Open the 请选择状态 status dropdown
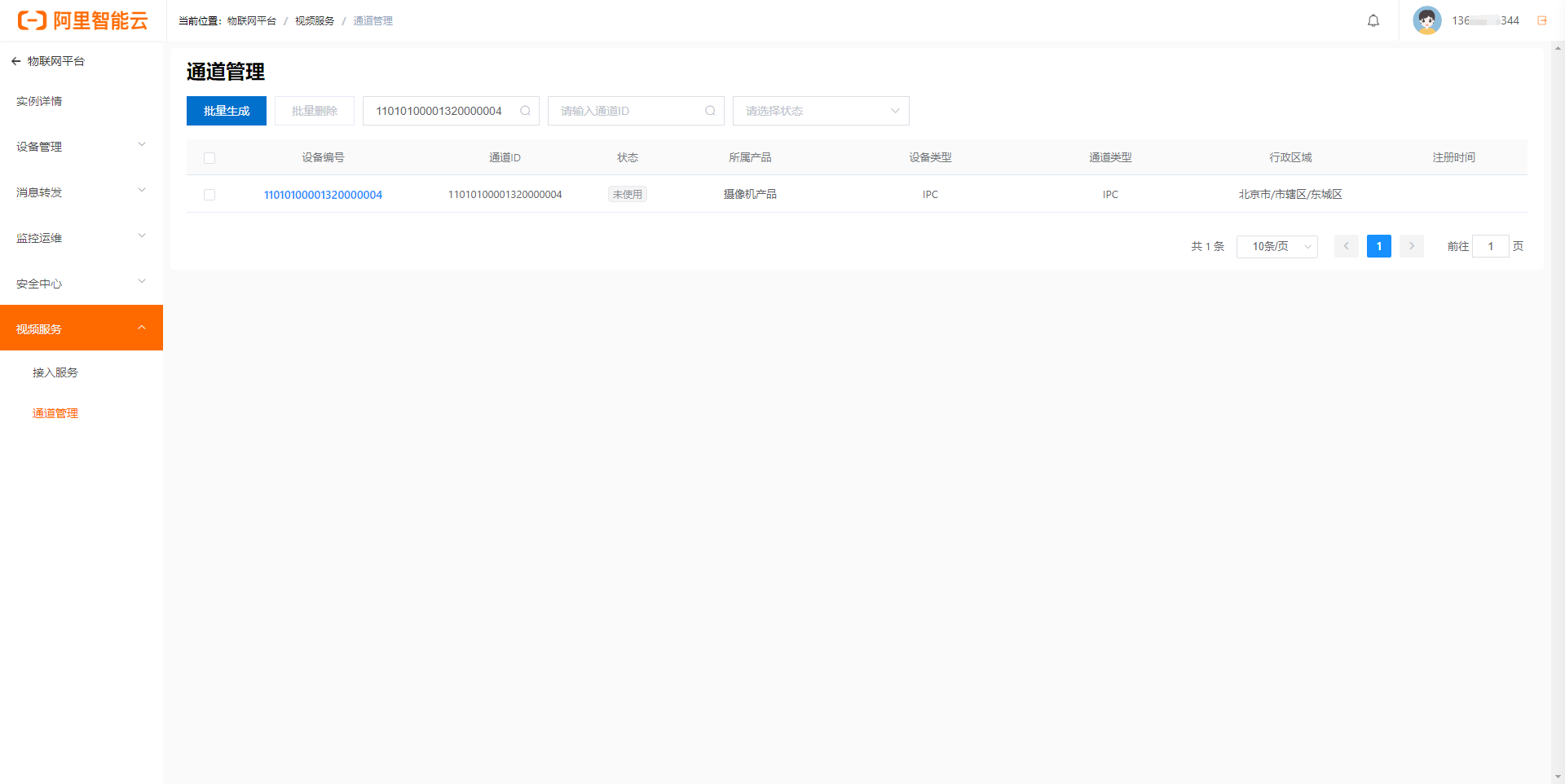1565x784 pixels. coord(820,111)
